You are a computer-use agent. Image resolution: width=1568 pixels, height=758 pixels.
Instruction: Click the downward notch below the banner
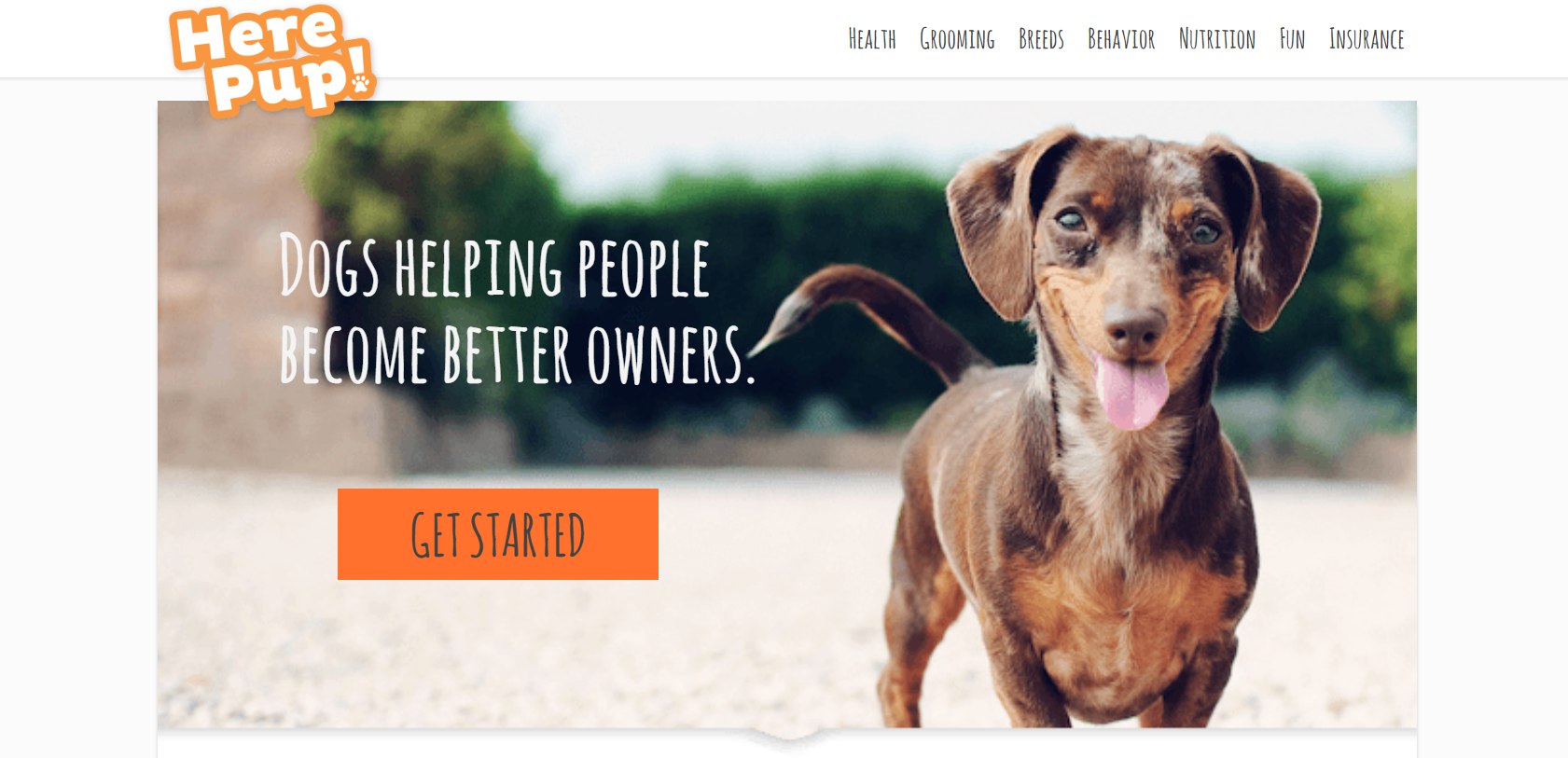pyautogui.click(x=788, y=738)
